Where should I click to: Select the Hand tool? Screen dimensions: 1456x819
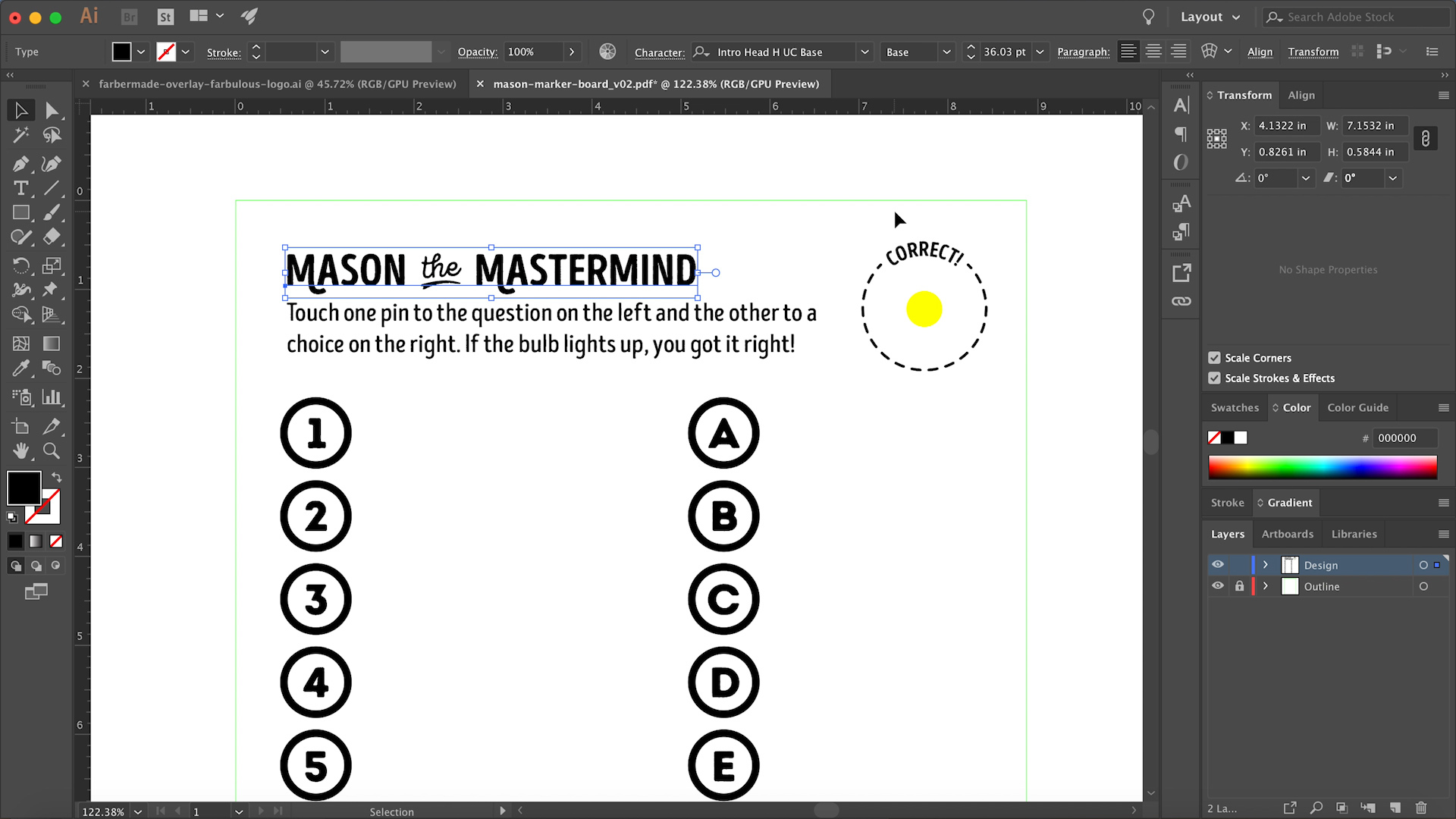coord(21,451)
